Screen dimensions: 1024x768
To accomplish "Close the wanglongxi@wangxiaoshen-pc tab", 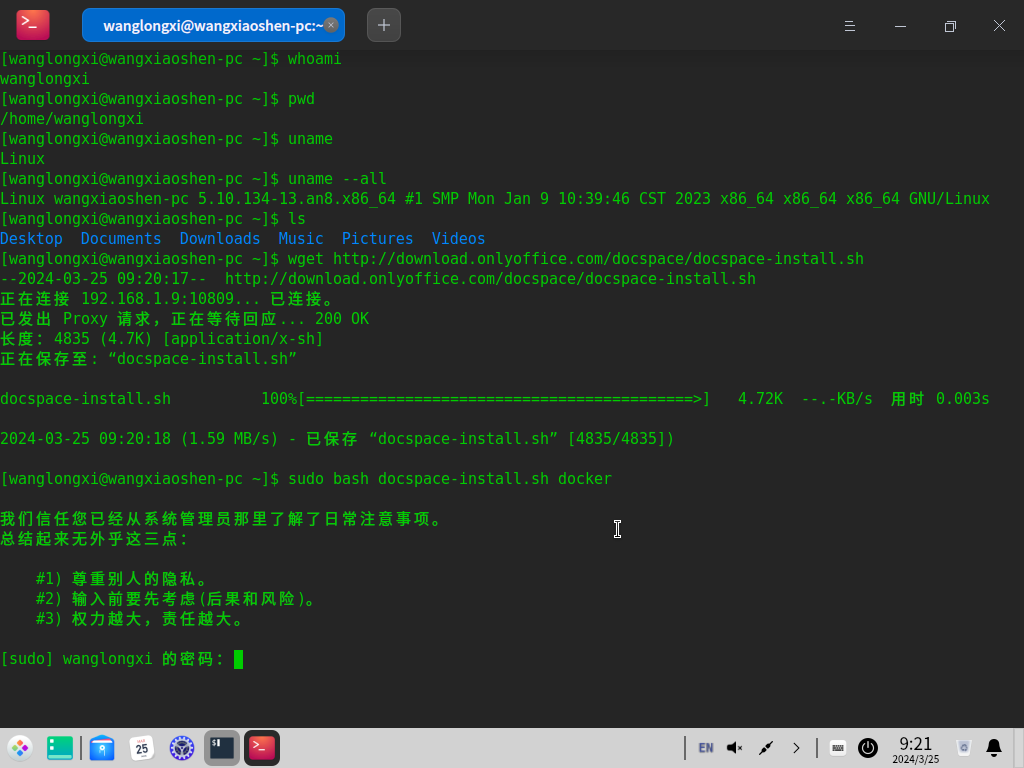I will (331, 25).
